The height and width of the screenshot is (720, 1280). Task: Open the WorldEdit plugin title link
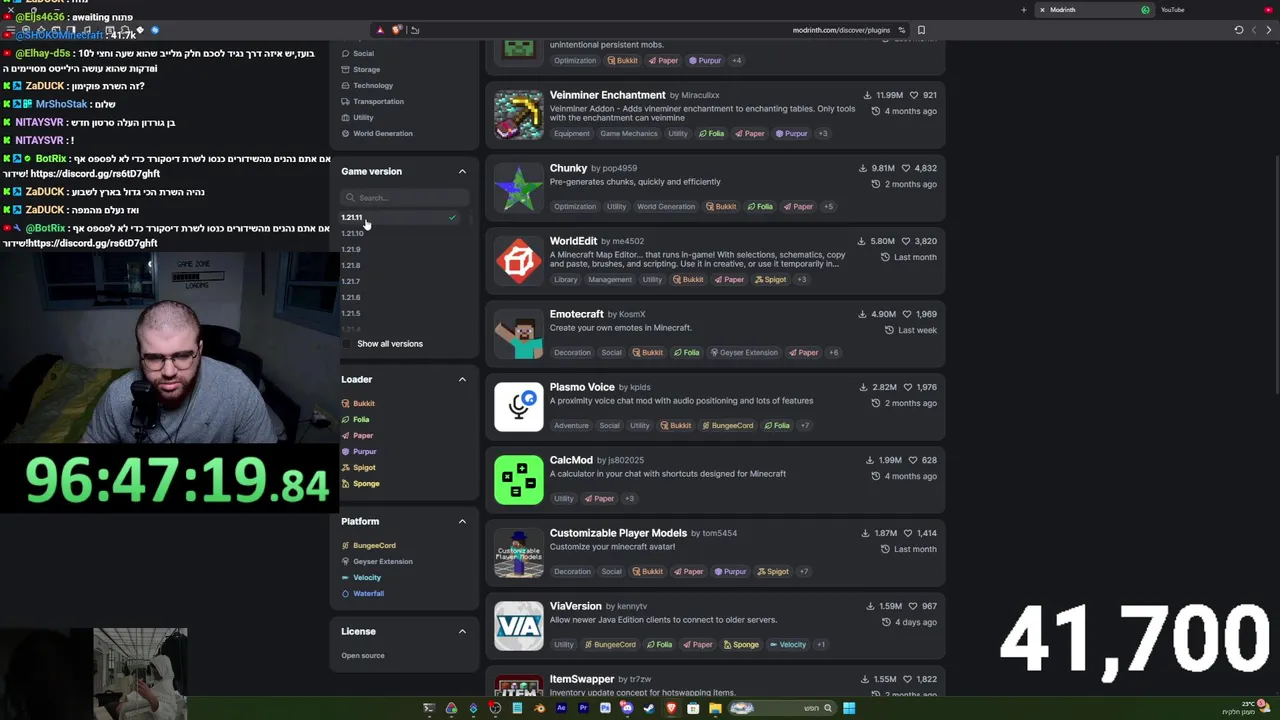573,241
